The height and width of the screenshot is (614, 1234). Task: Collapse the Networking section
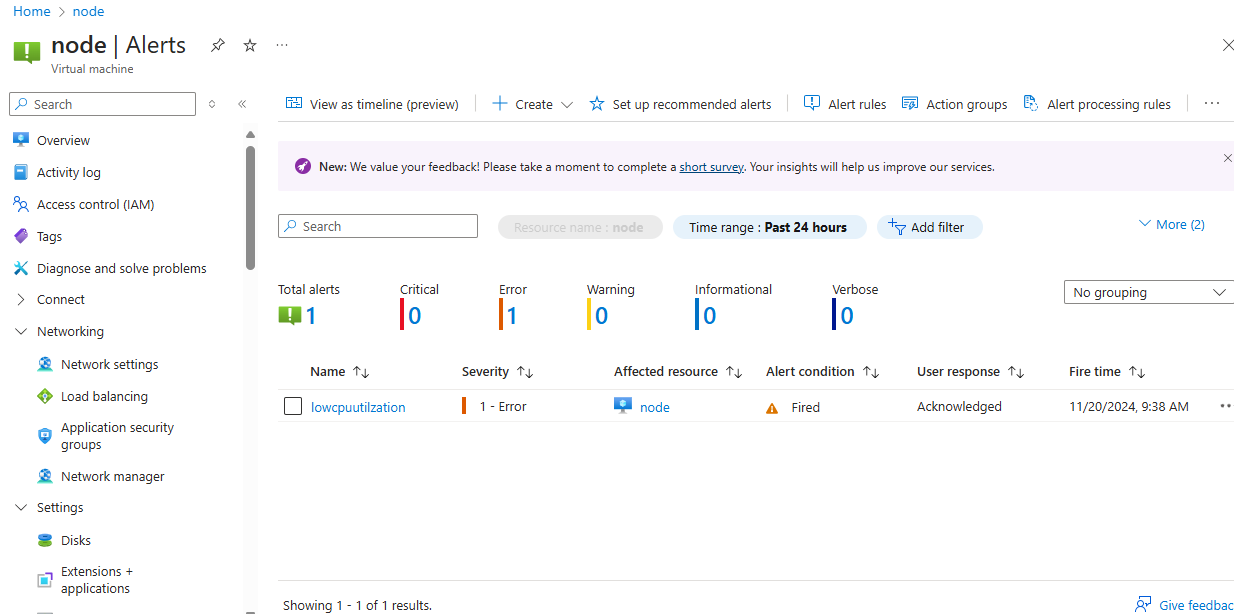tap(21, 331)
